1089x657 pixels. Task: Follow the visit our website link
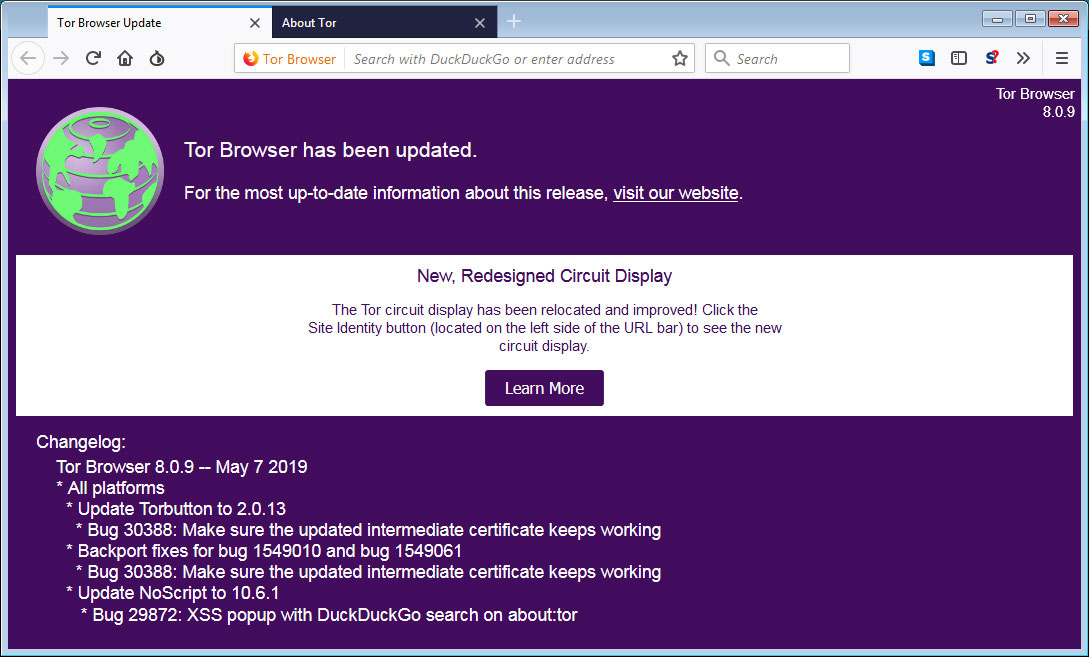pyautogui.click(x=675, y=193)
